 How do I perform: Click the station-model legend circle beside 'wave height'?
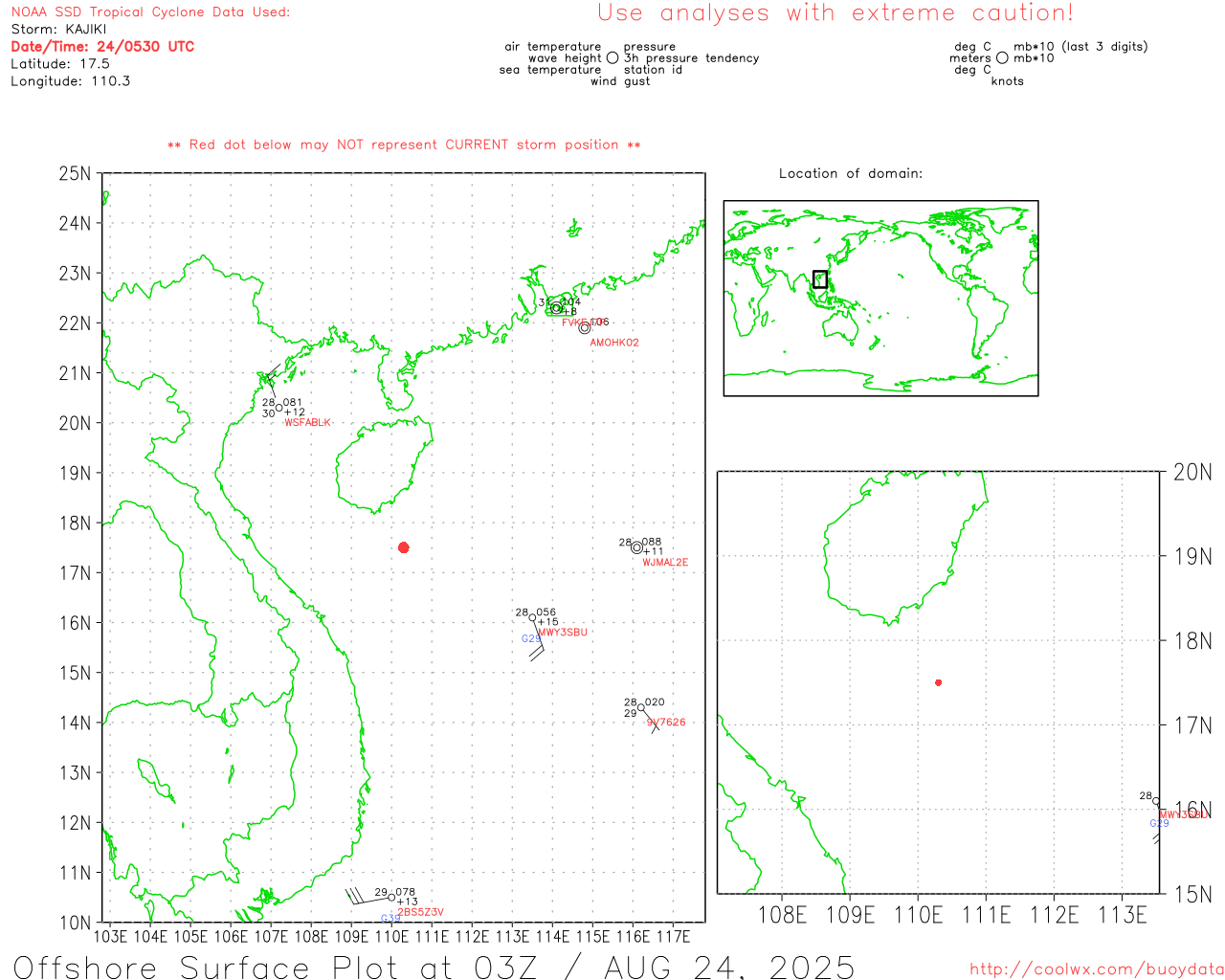click(612, 58)
